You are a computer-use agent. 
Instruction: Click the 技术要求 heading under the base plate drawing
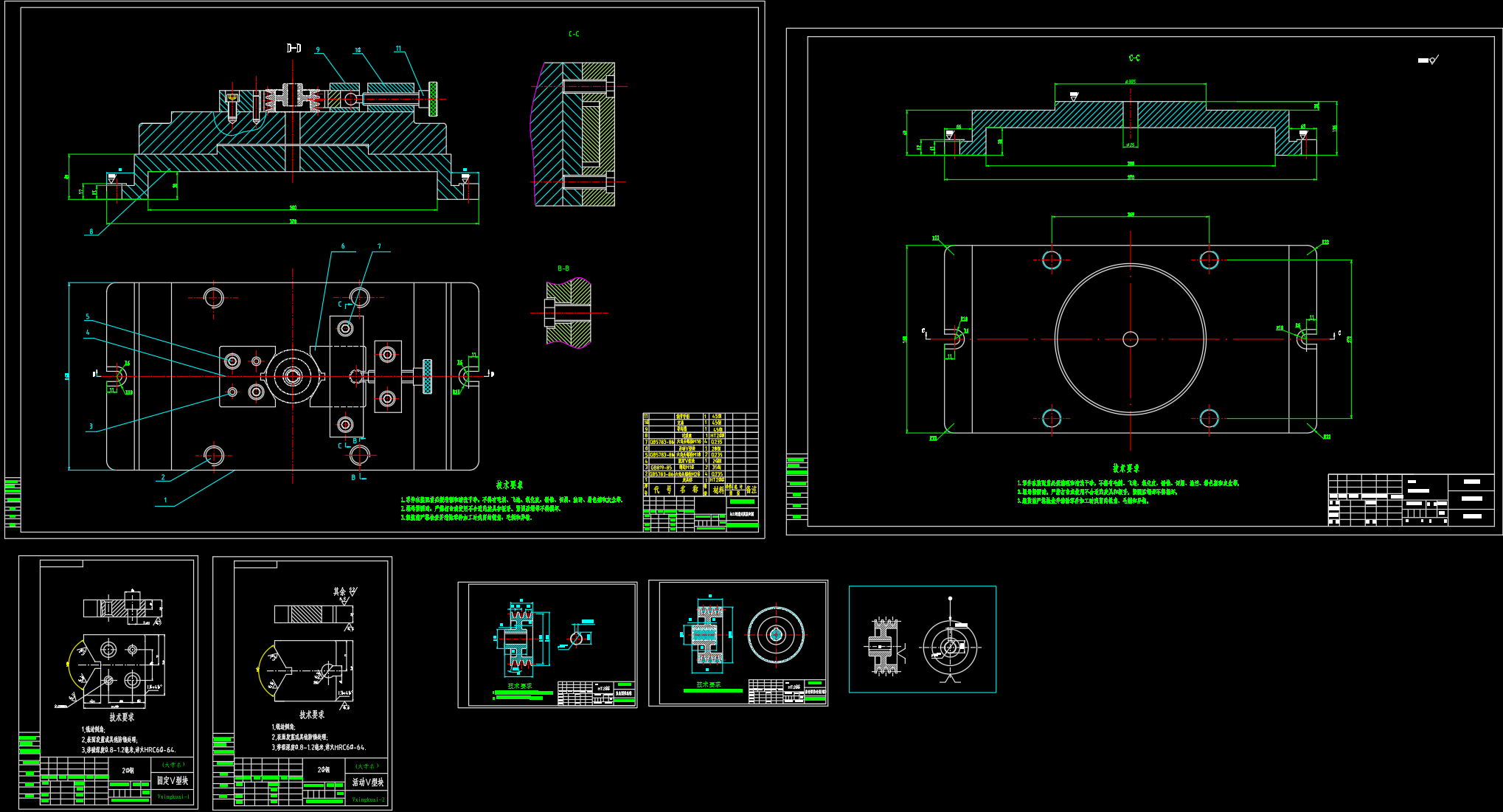coord(1126,468)
